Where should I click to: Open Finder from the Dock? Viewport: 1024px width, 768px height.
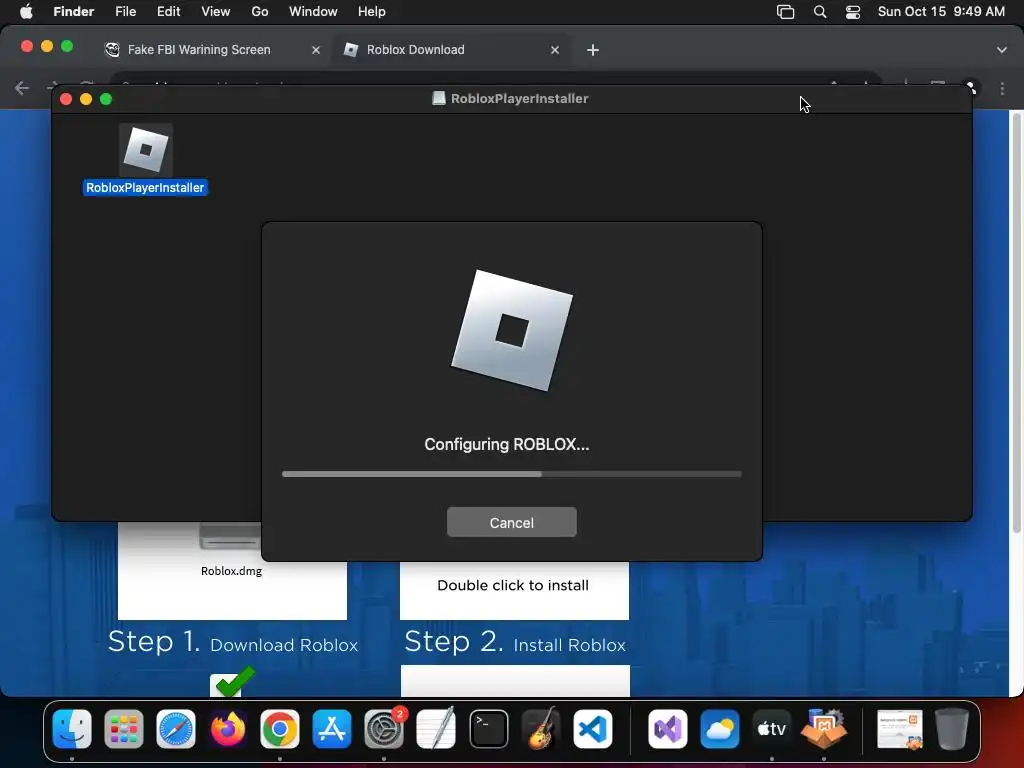pyautogui.click(x=72, y=729)
